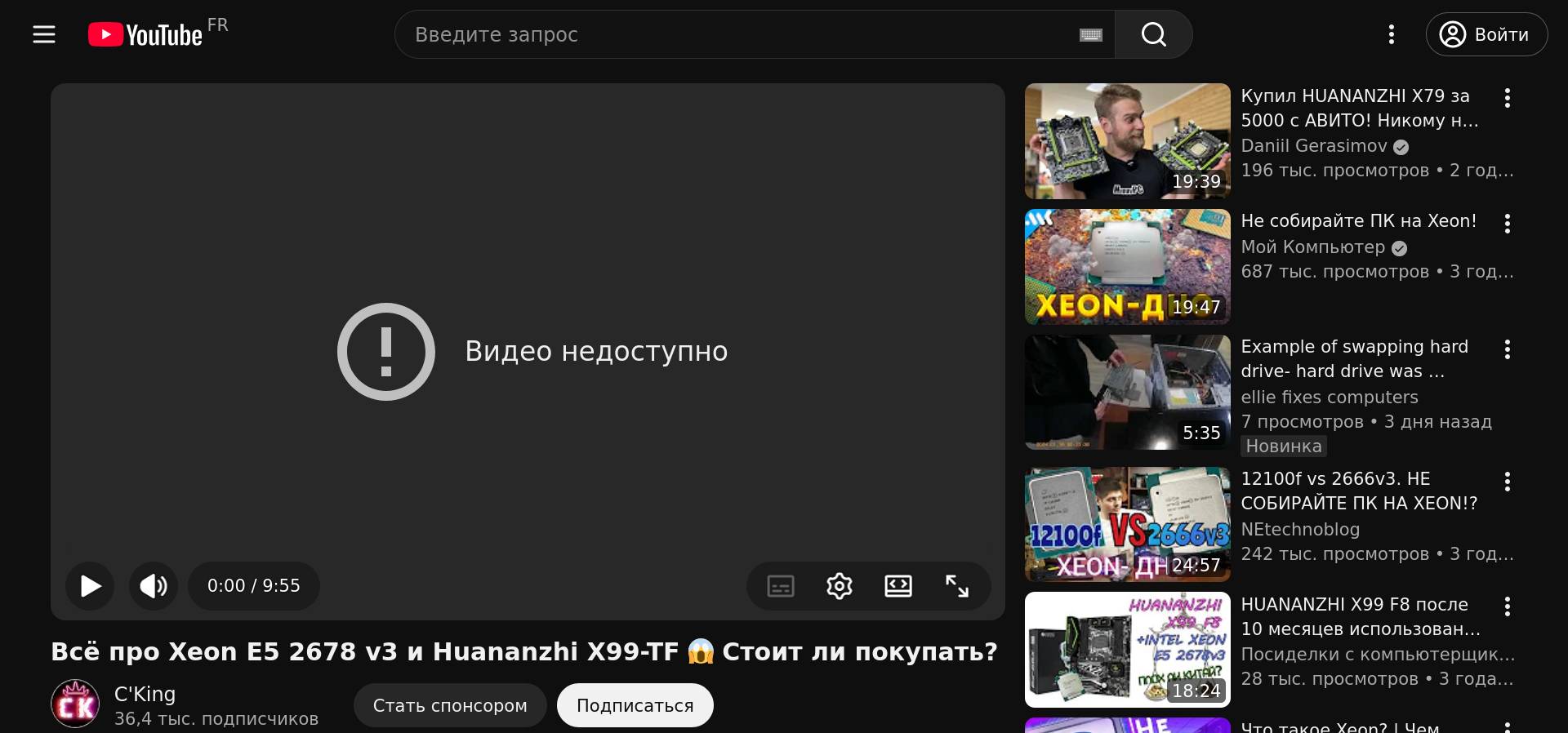Open the NEtechnoblog channel
1568x733 pixels.
click(x=1301, y=530)
